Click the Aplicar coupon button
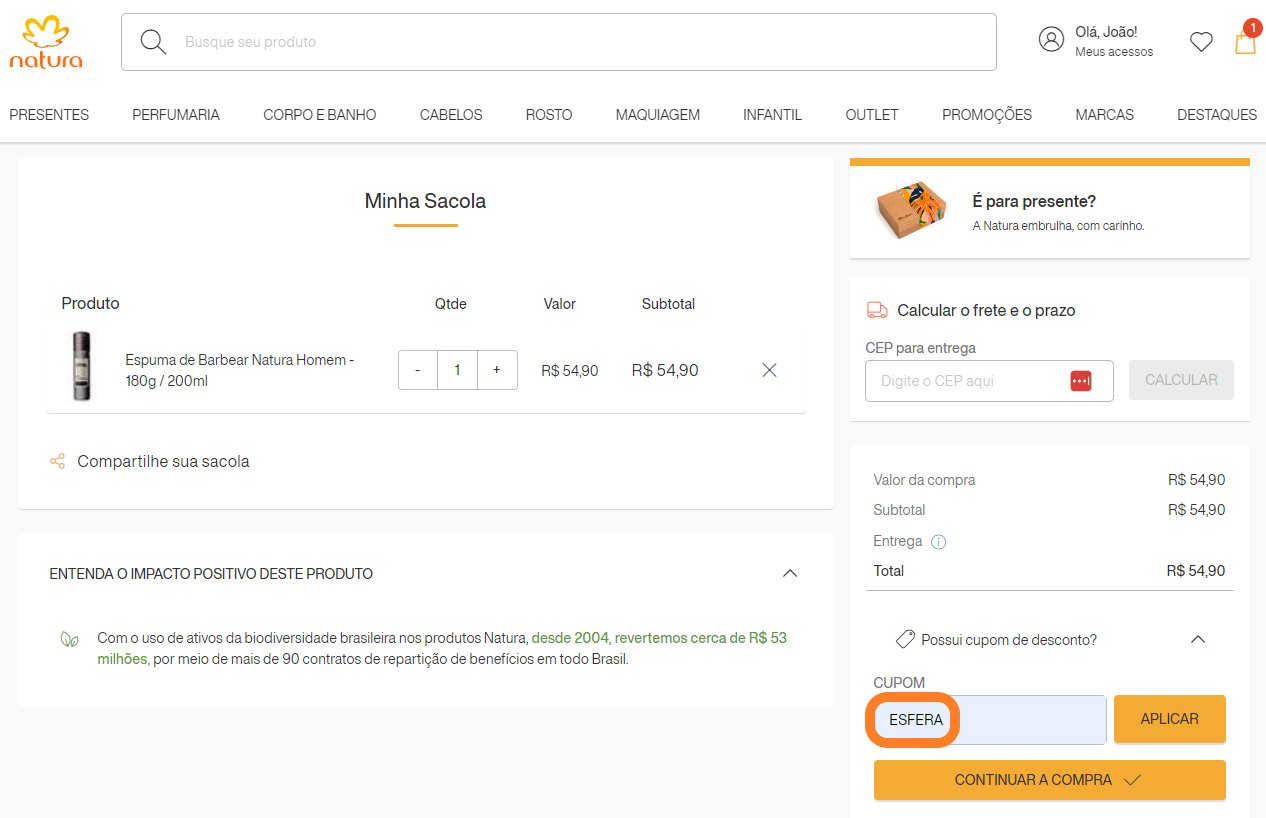Screen dimensions: 1266x818 pyautogui.click(x=1170, y=719)
